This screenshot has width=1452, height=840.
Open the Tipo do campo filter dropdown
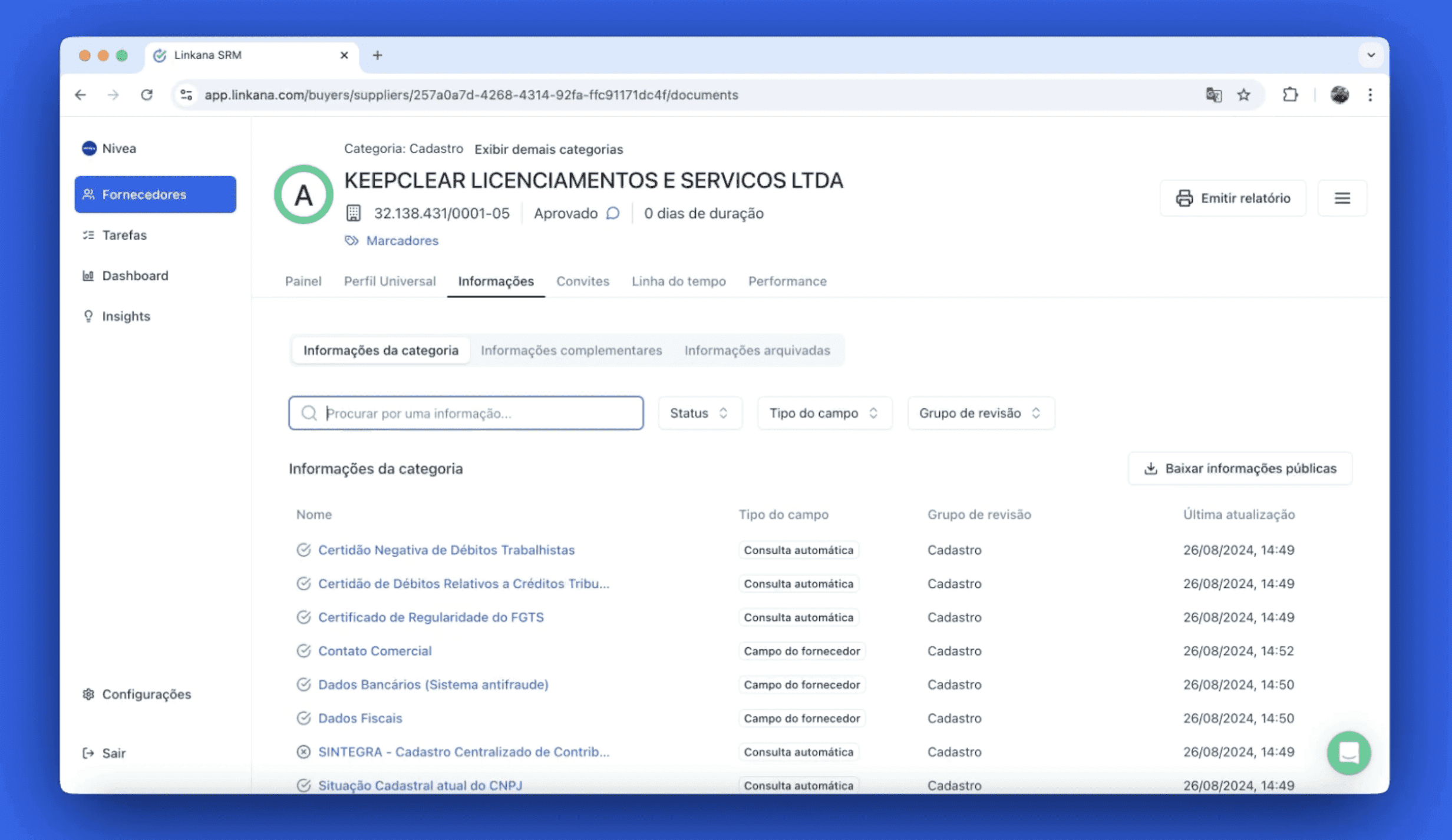824,413
